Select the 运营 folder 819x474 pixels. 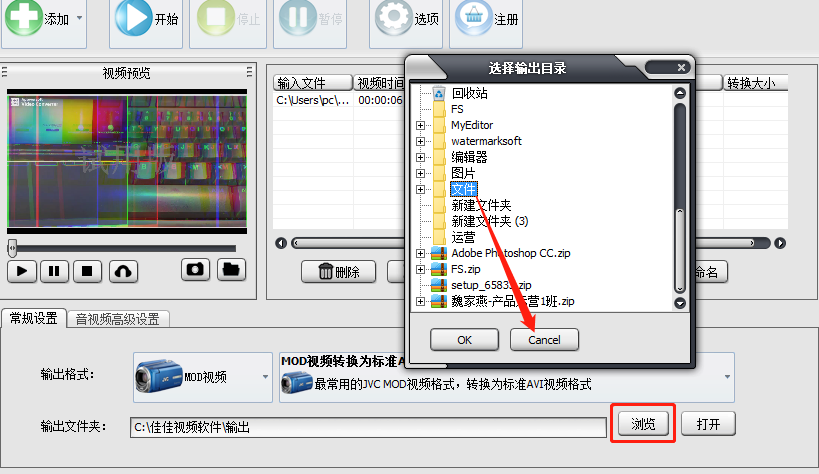[463, 237]
